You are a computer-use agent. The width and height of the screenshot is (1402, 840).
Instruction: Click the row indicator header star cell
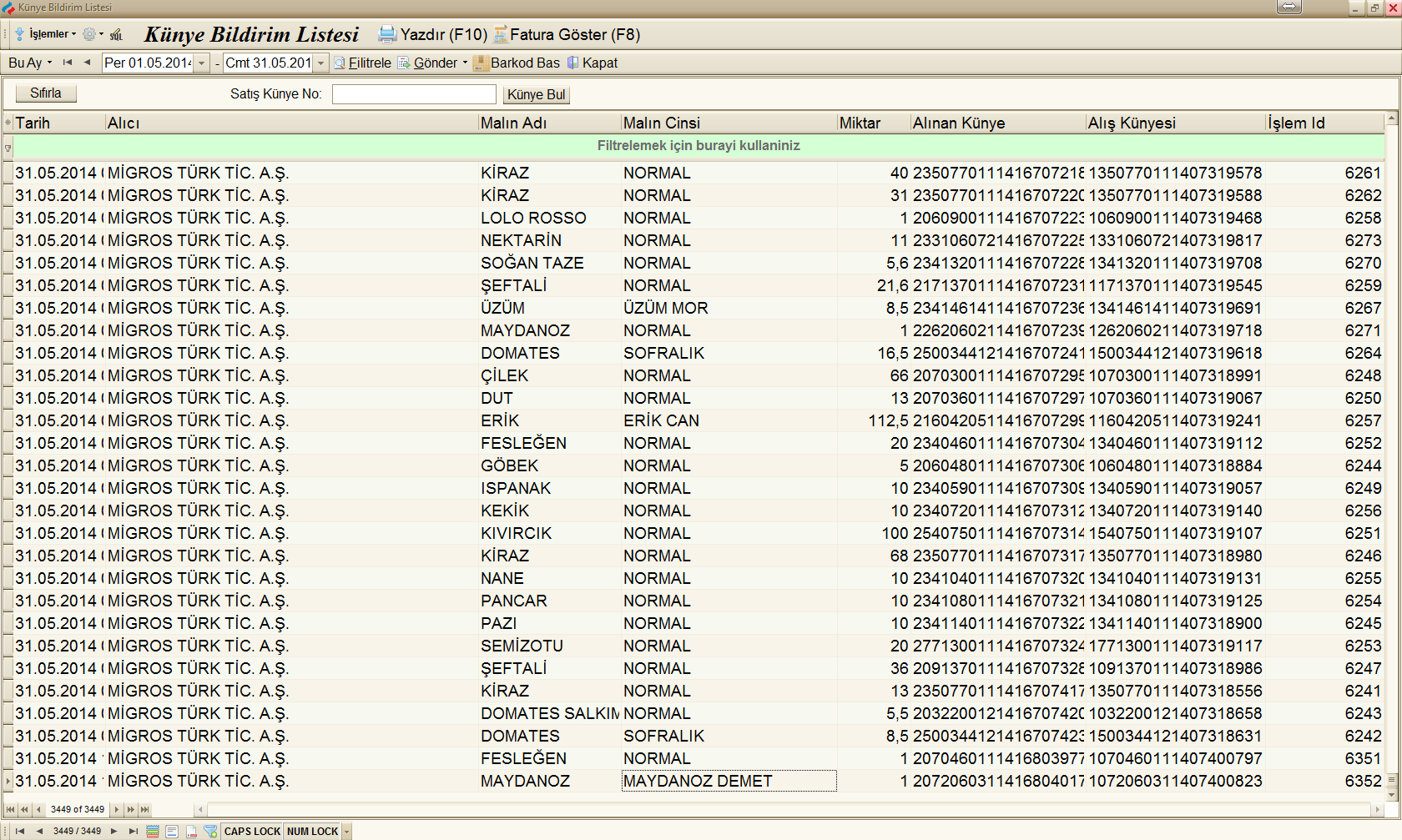tap(8, 123)
